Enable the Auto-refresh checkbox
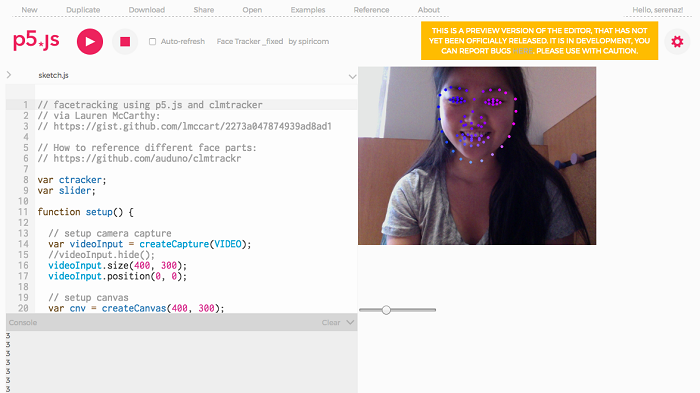The height and width of the screenshot is (393, 700). coord(152,42)
